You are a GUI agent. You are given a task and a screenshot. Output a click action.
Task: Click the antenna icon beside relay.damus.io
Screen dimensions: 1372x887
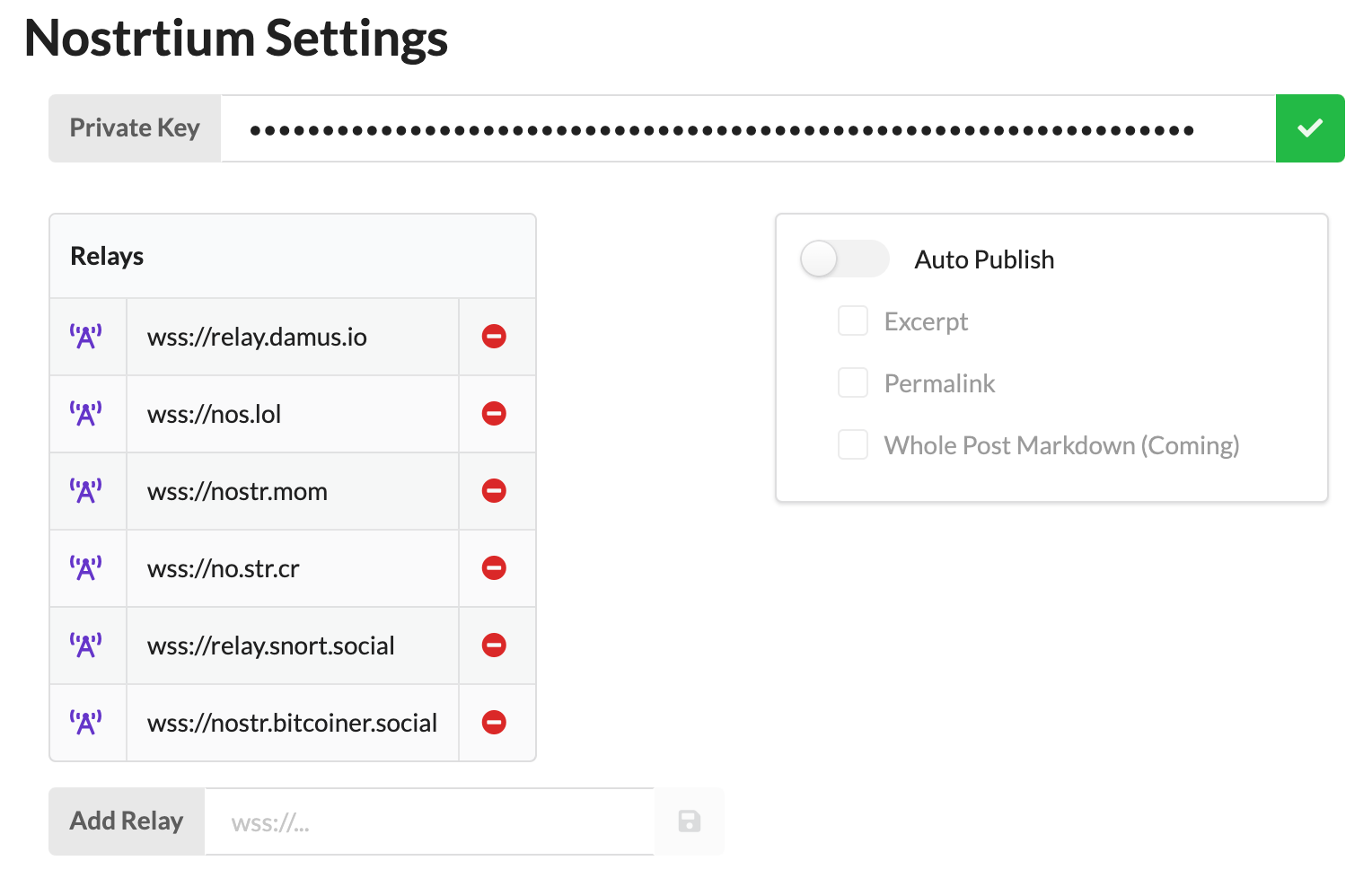[86, 337]
